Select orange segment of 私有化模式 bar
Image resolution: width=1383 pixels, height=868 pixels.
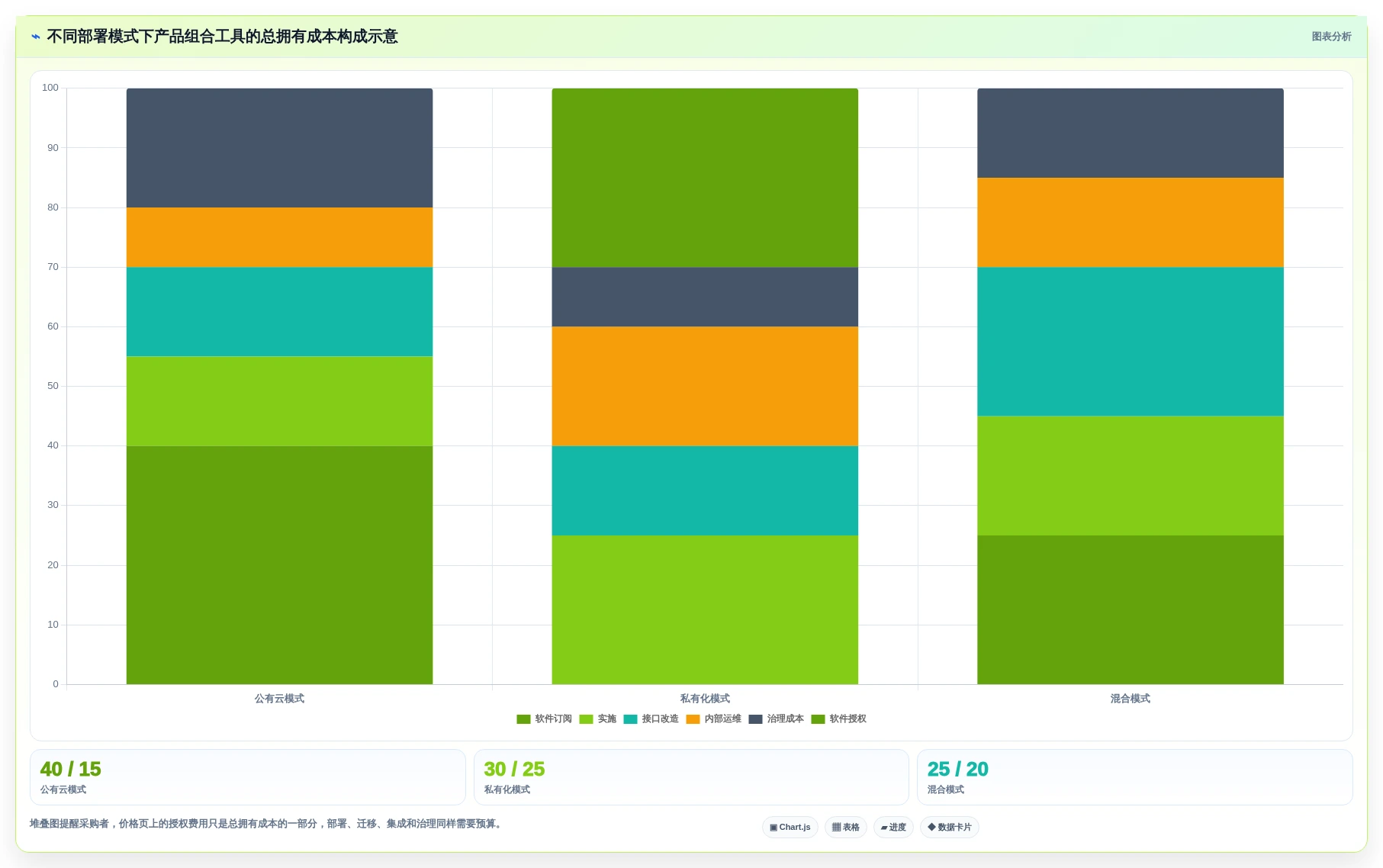[x=705, y=387]
